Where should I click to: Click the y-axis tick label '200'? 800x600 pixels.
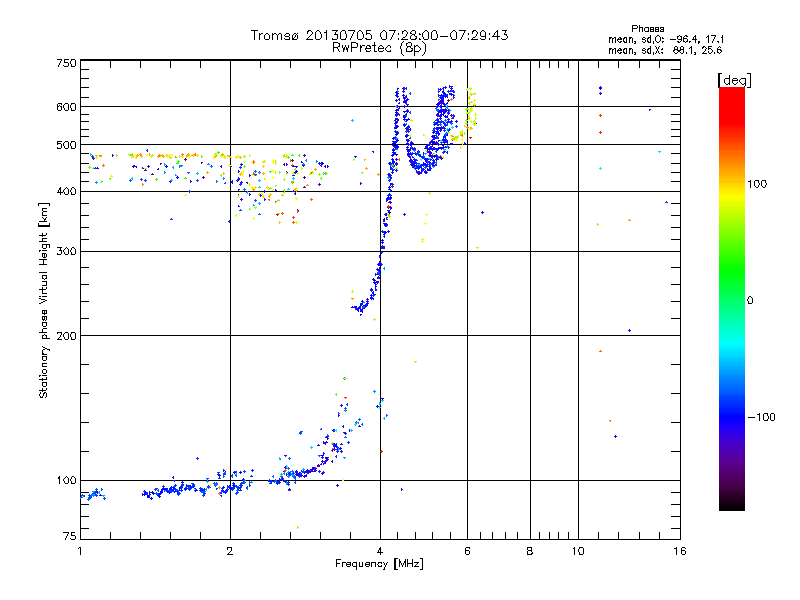[66, 336]
